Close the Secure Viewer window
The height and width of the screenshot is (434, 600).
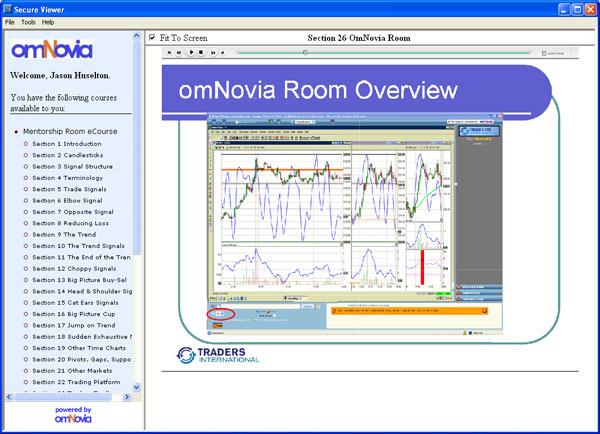pos(590,9)
